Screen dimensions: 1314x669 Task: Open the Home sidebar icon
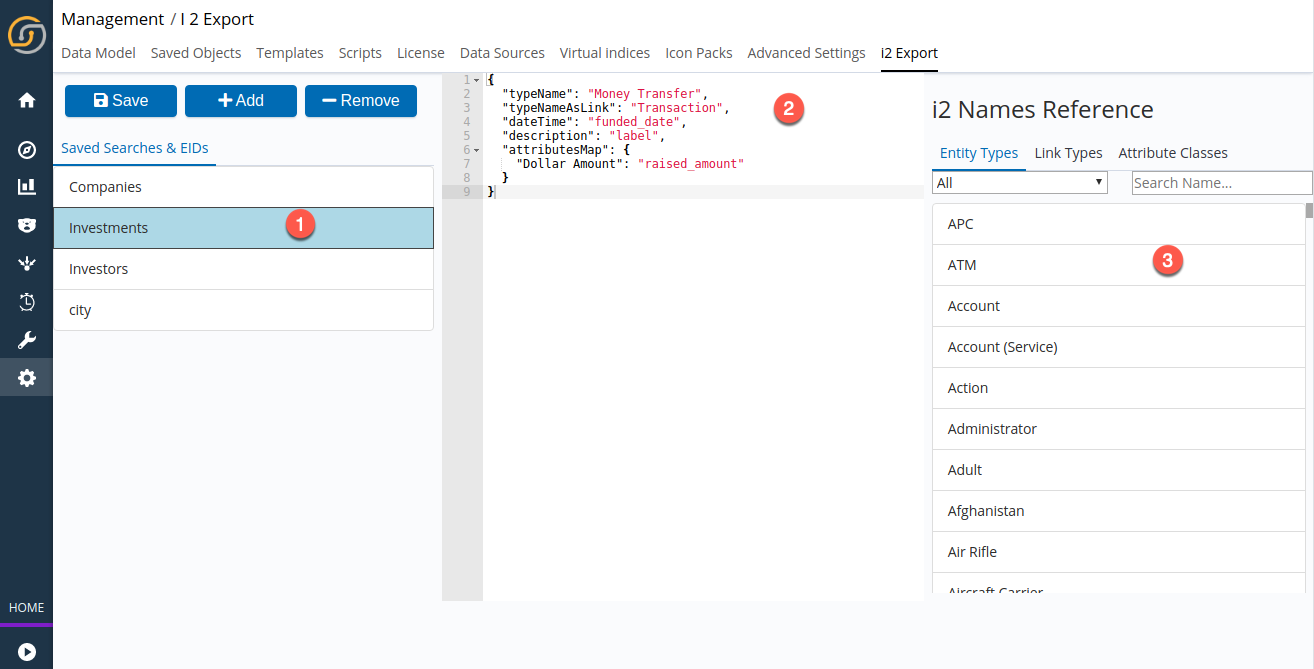26,100
